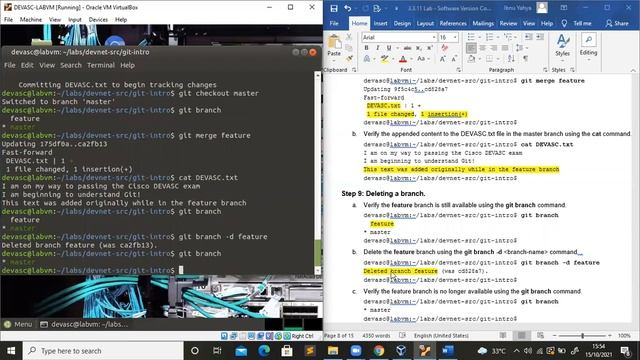Screen dimensions: 640x360
Task: Adjust the Word zoom slider
Action: (582, 336)
